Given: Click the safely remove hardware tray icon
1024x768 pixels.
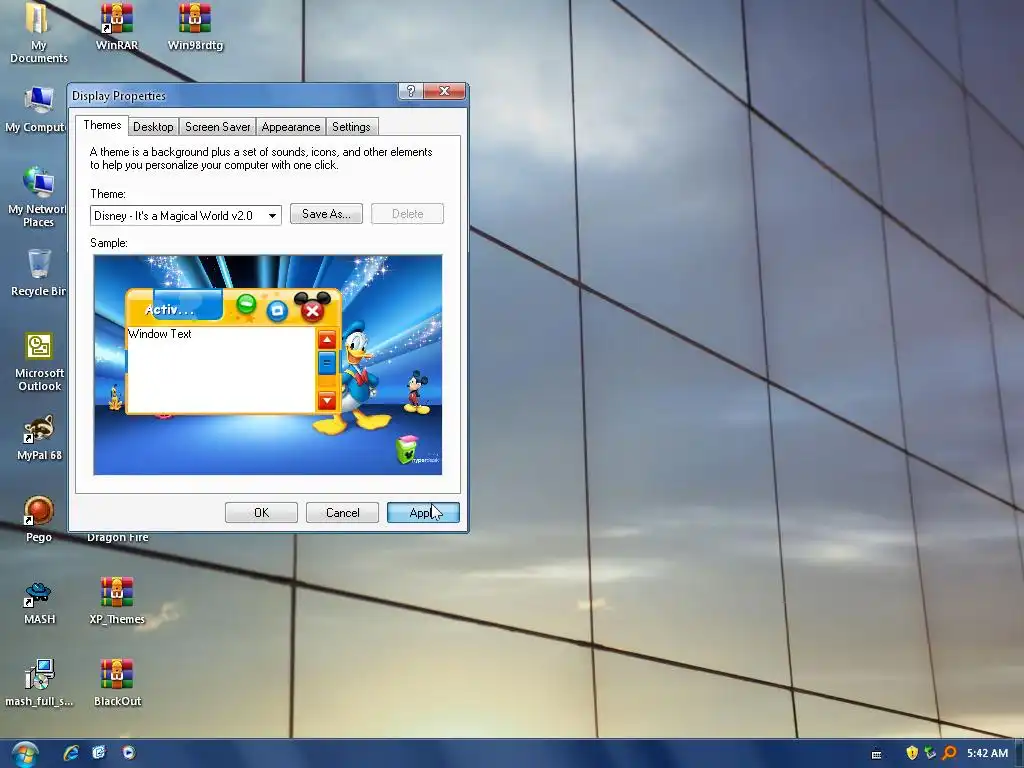Looking at the screenshot, I should pos(930,753).
